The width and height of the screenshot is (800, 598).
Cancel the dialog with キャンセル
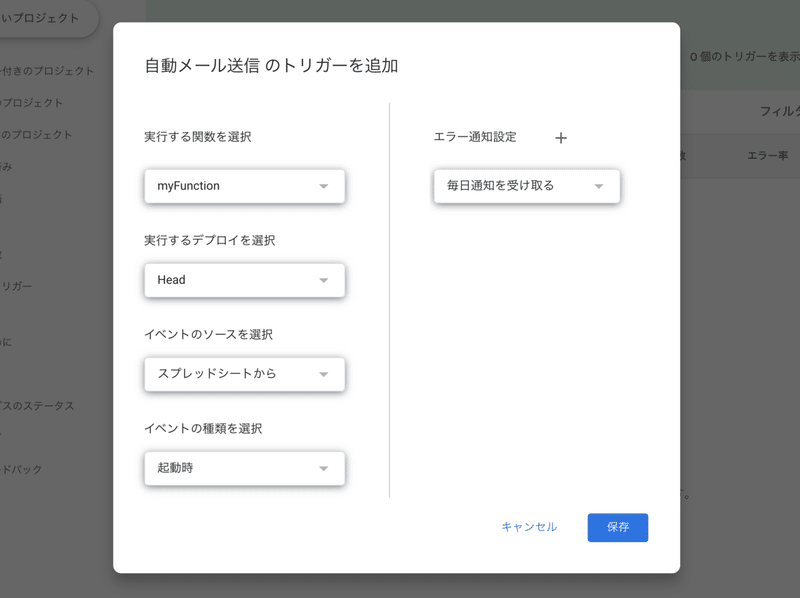point(530,527)
